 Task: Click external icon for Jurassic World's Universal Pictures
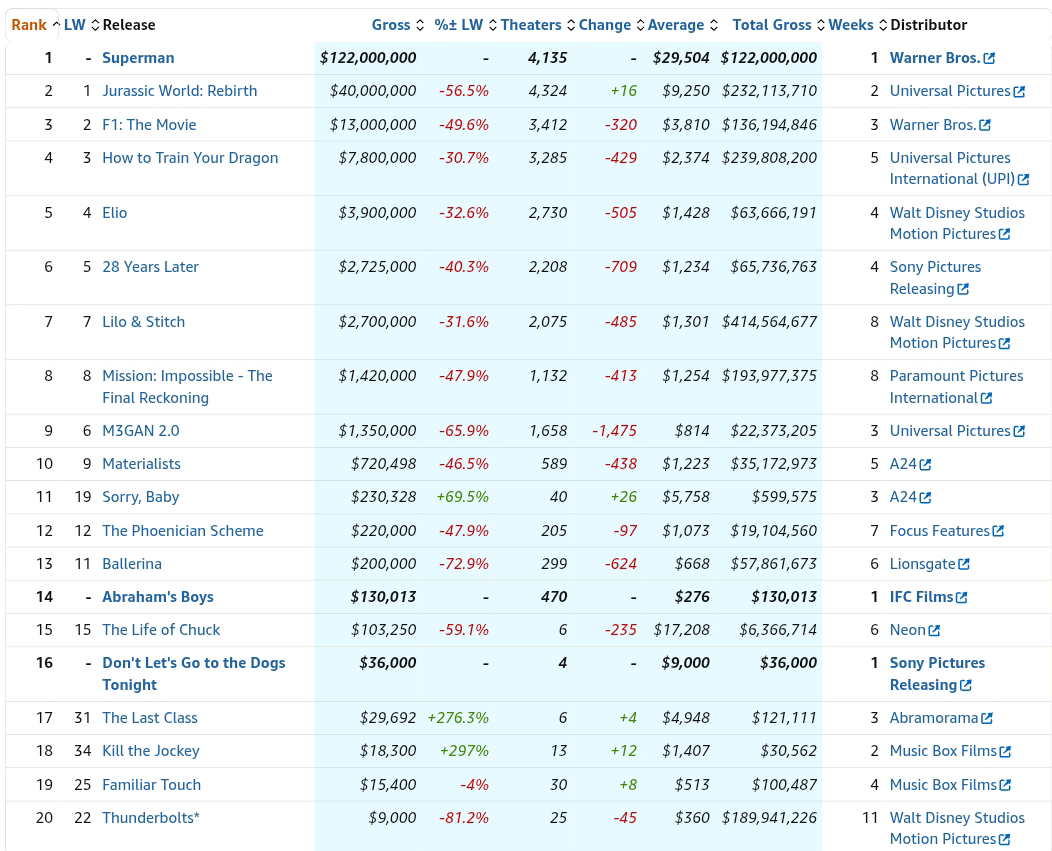[x=1019, y=91]
